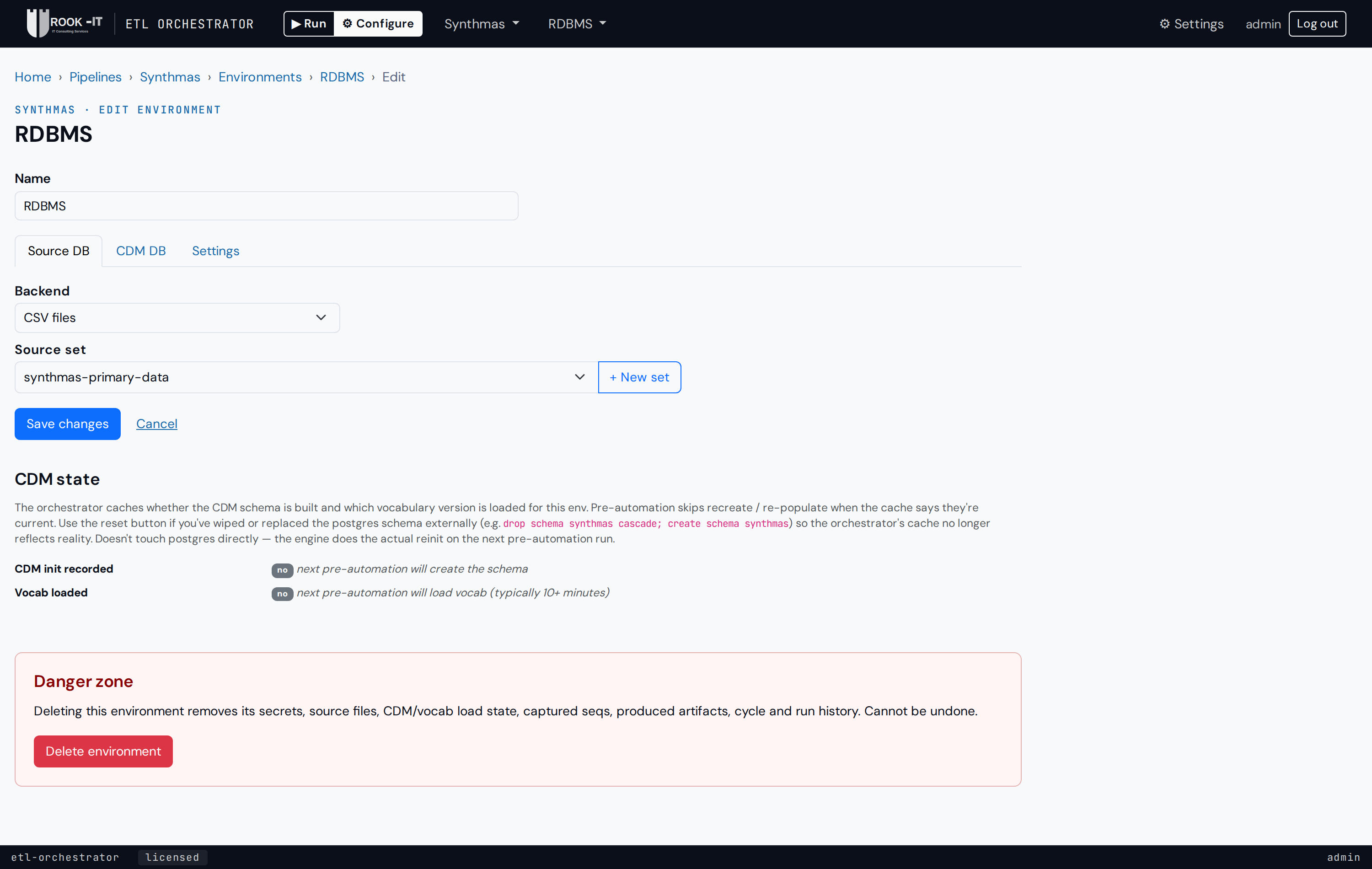Select the Source DB tab
1372x869 pixels.
coord(59,251)
